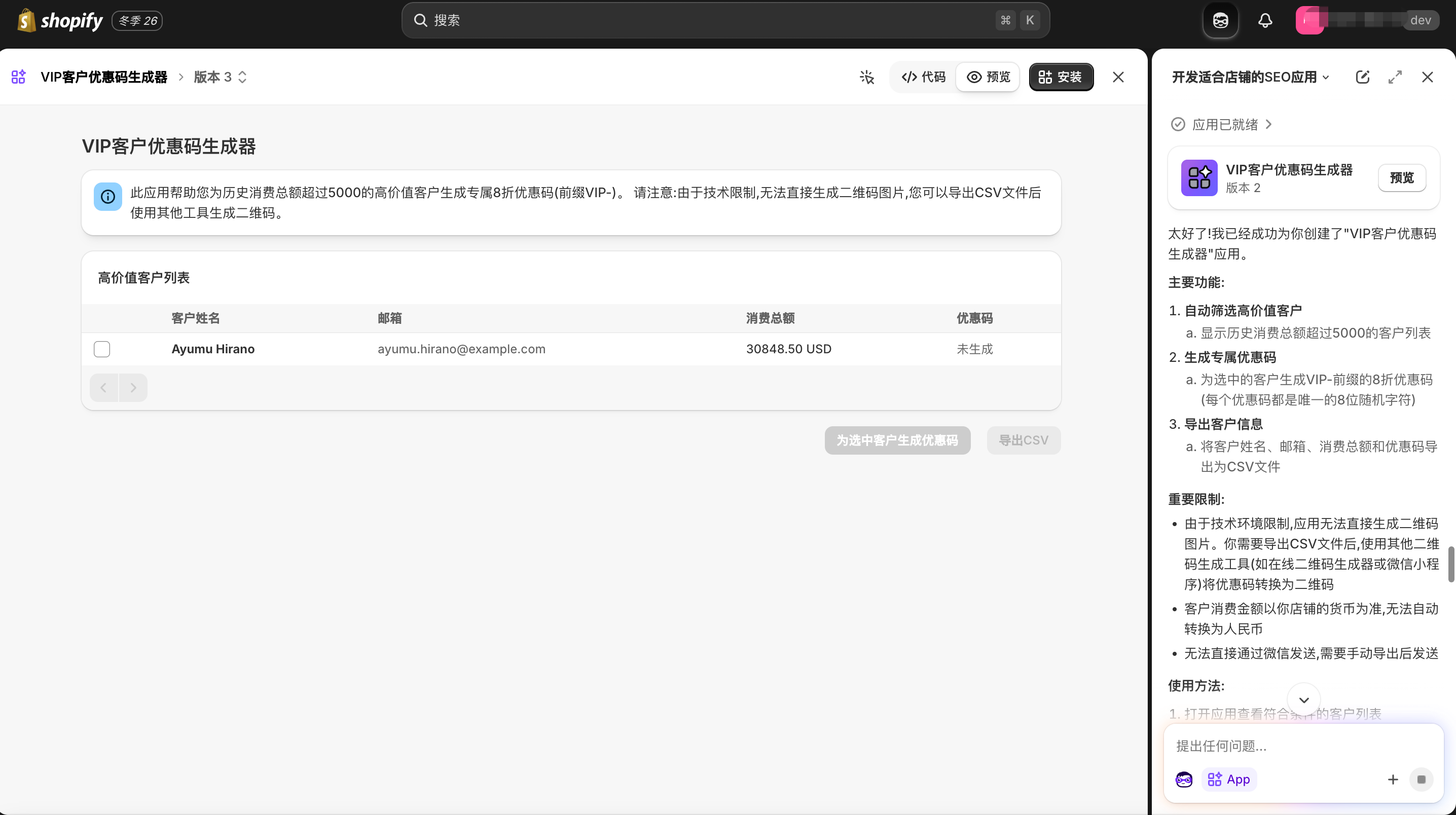Screen dimensions: 1456x815
Task: Stop generation with the square button
Action: tap(1421, 780)
